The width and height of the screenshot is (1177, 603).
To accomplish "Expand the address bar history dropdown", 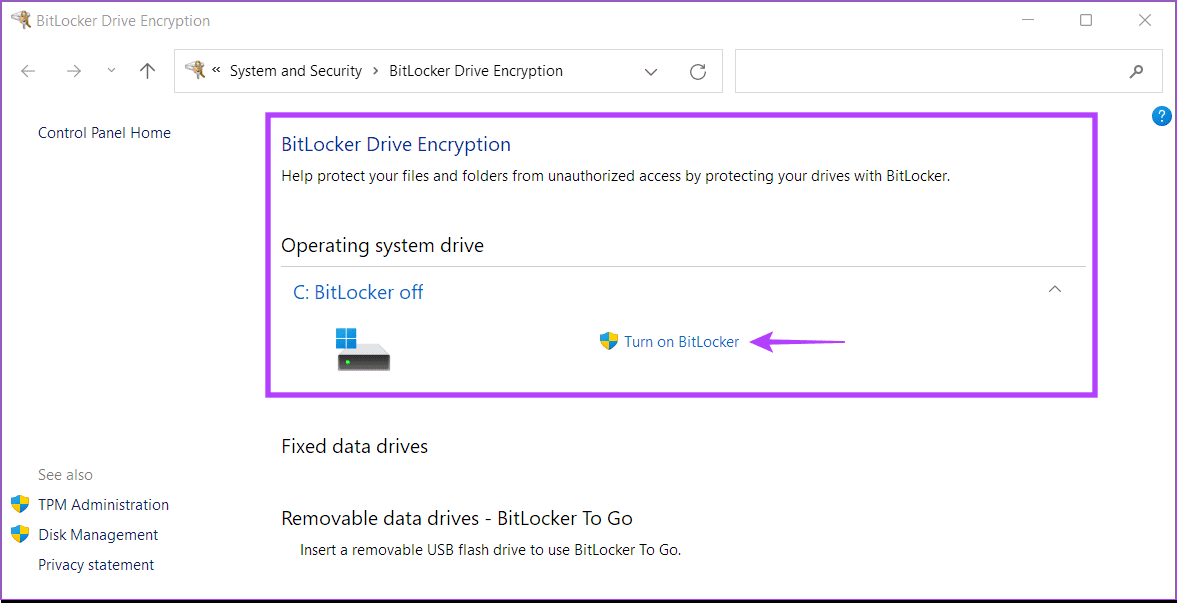I will (x=651, y=71).
